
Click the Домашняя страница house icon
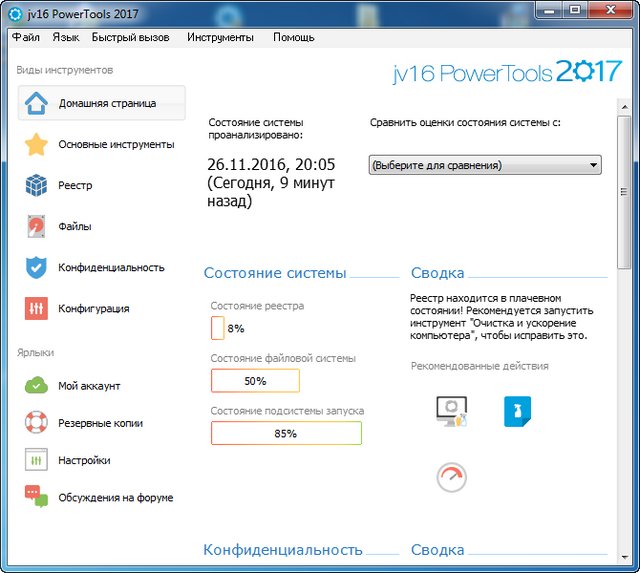[x=36, y=104]
